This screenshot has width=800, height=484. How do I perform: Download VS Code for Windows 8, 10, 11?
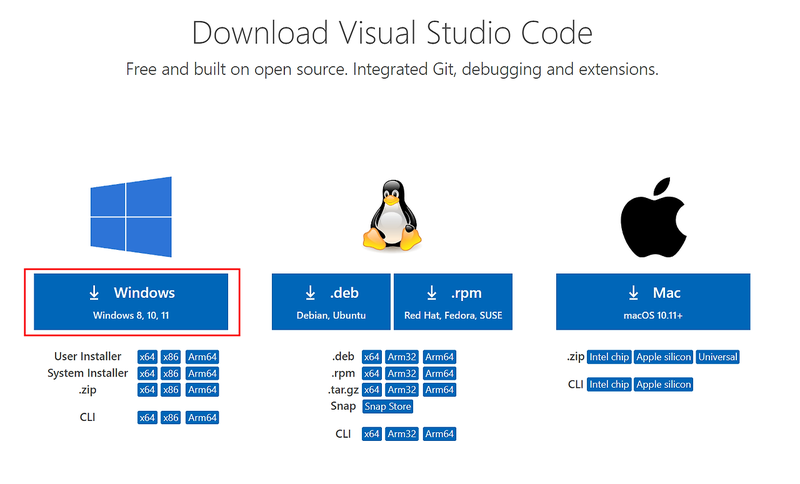coord(131,302)
